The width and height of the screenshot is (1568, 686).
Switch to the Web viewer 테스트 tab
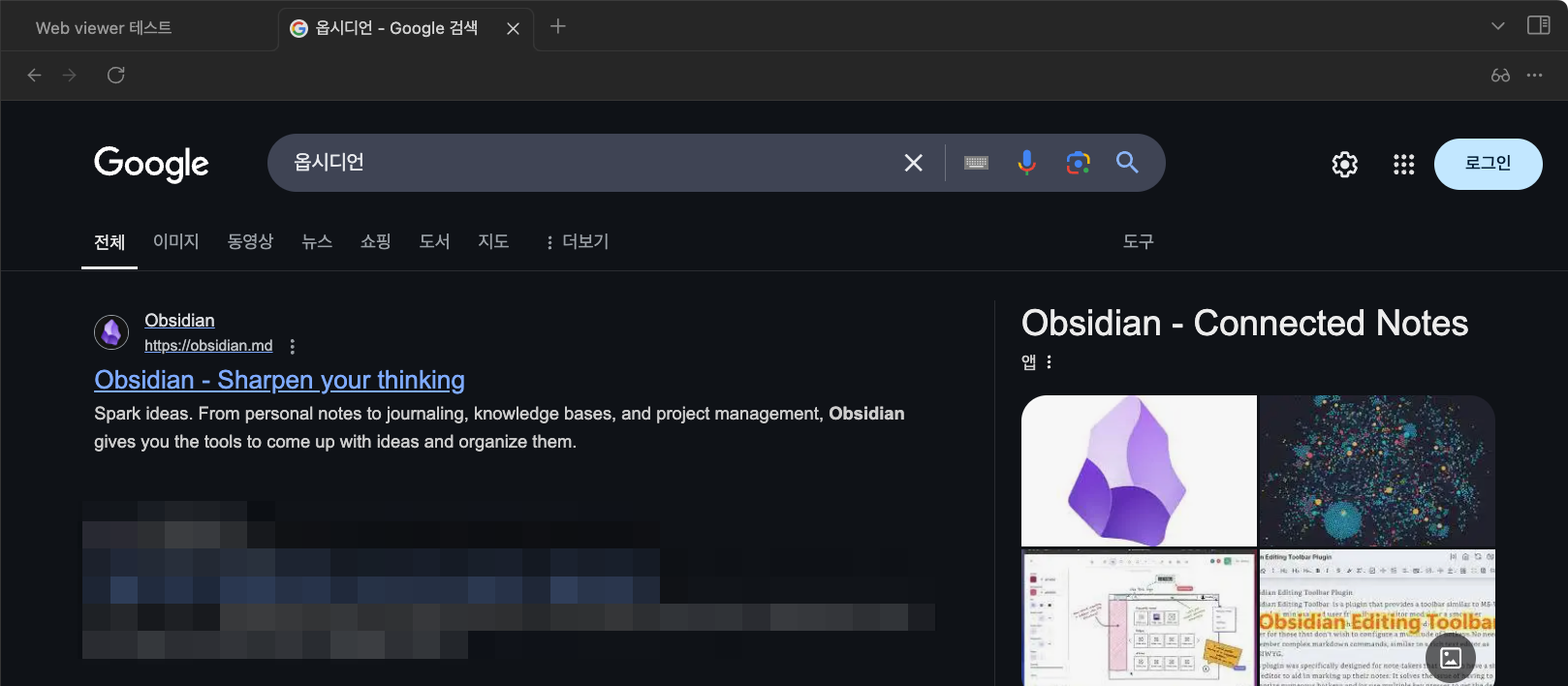pos(104,28)
